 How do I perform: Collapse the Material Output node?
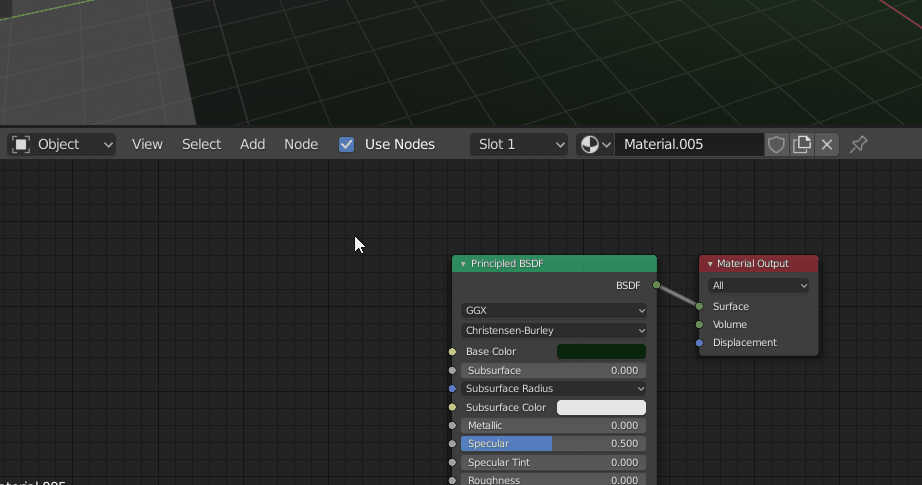point(710,264)
